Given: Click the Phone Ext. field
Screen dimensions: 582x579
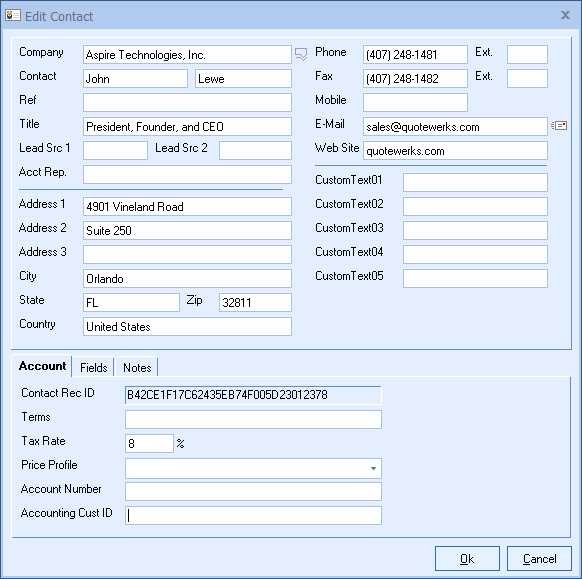Looking at the screenshot, I should click(x=527, y=55).
